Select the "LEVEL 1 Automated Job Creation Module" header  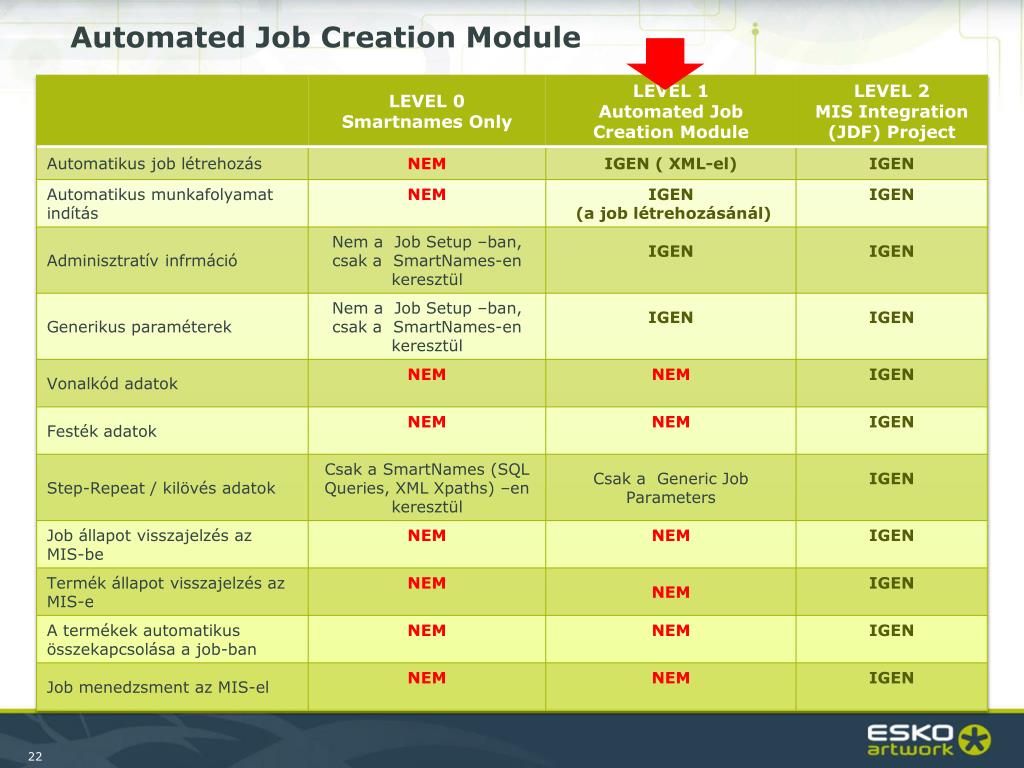coord(670,112)
